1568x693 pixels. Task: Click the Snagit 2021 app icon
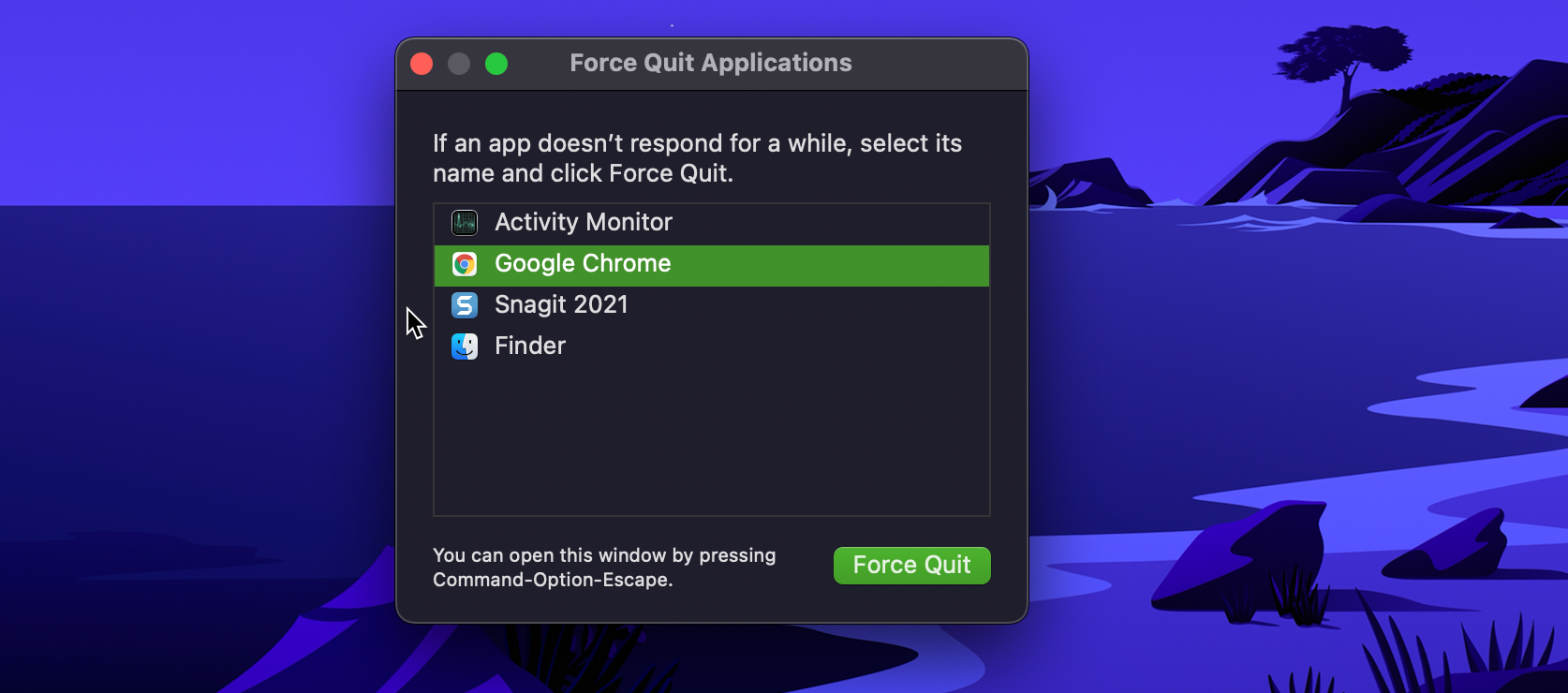pos(464,304)
